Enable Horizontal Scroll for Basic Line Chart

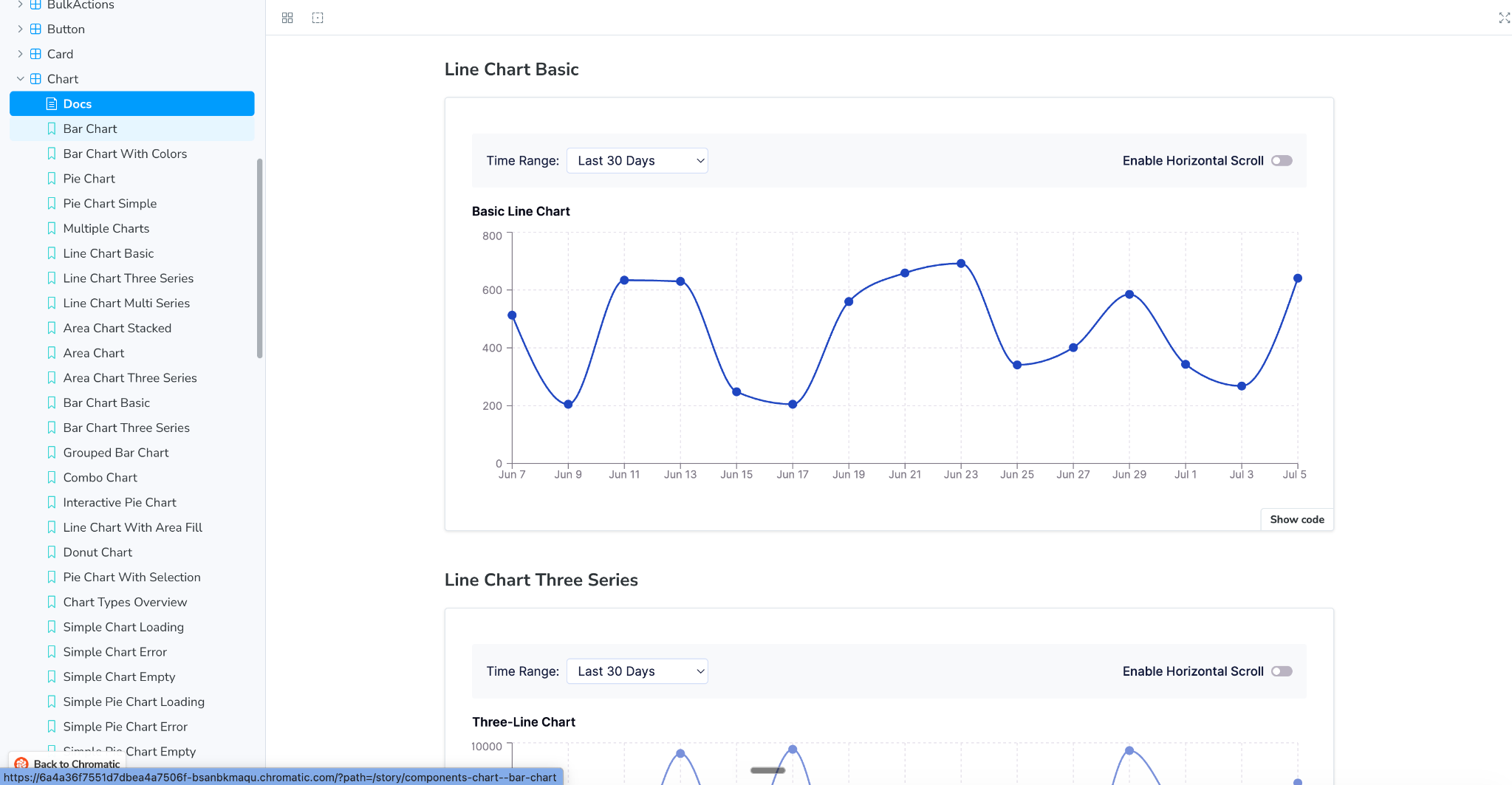(x=1282, y=161)
